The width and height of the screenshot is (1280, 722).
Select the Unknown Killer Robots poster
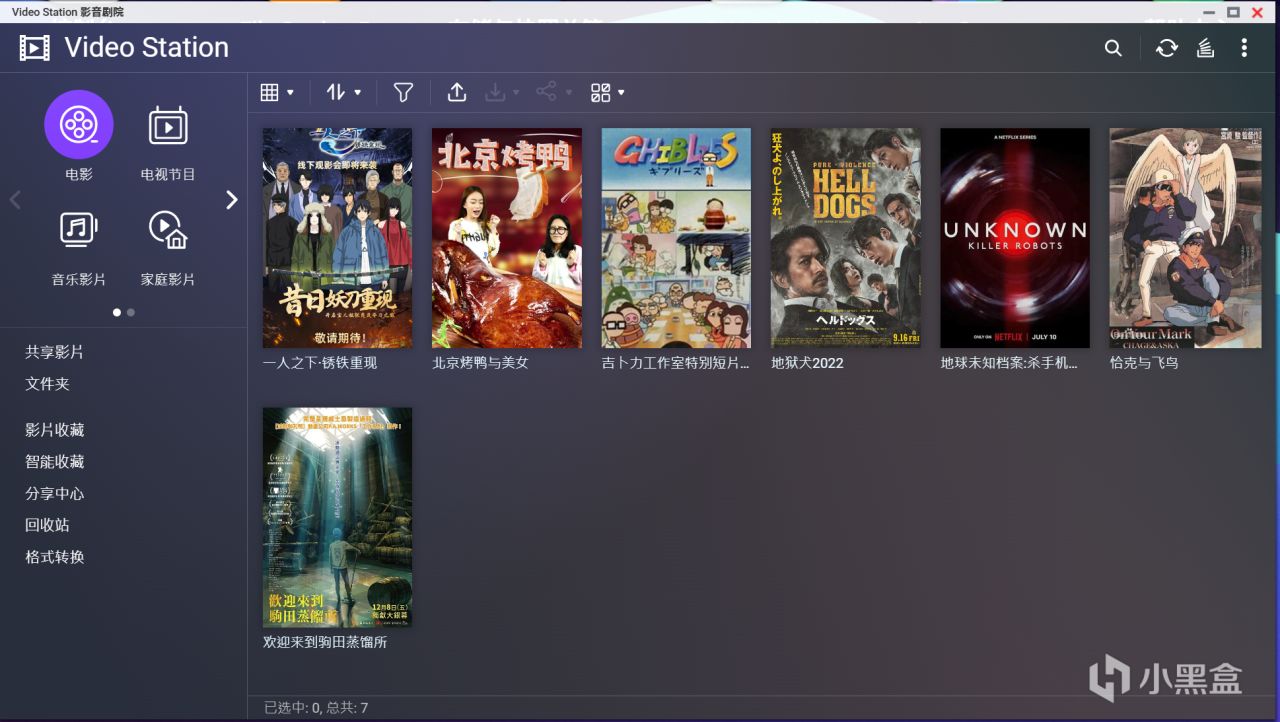click(1015, 238)
